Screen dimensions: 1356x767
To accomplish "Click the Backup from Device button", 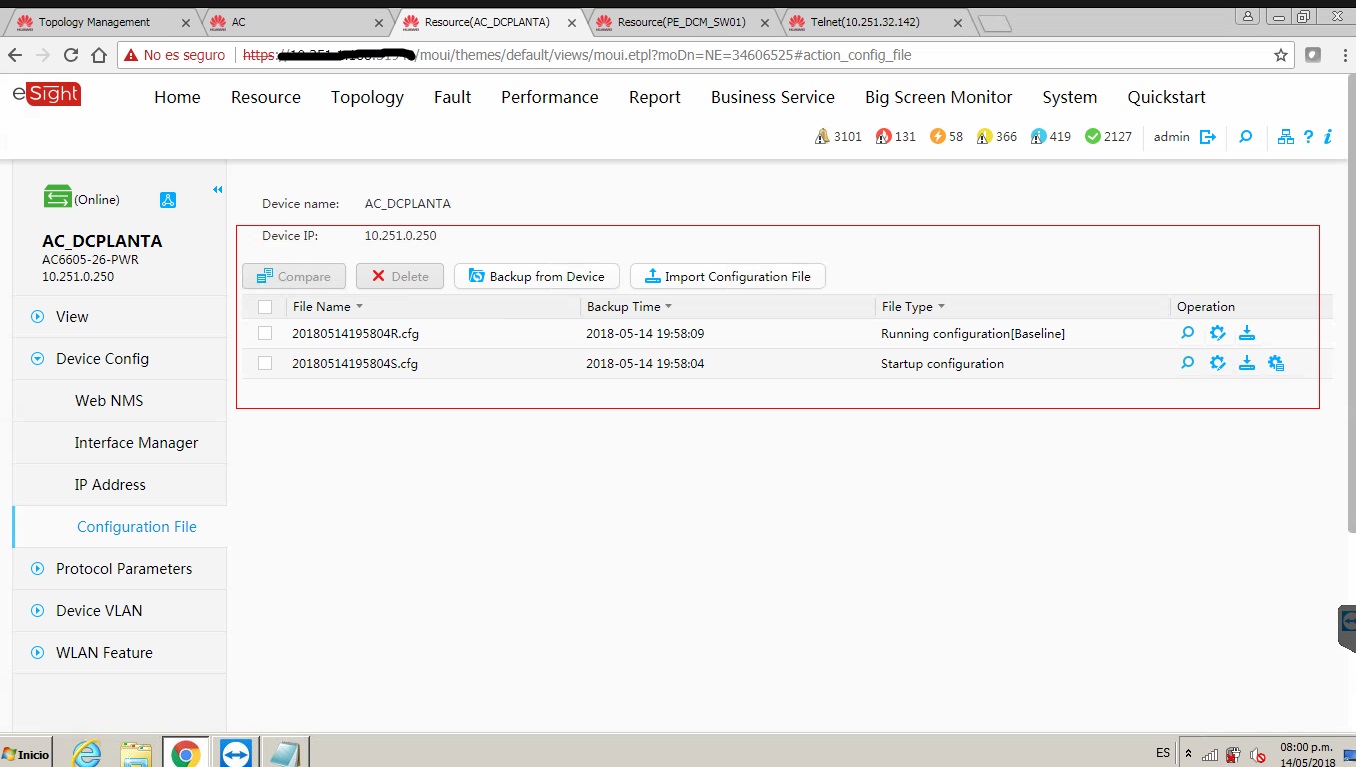I will 537,276.
